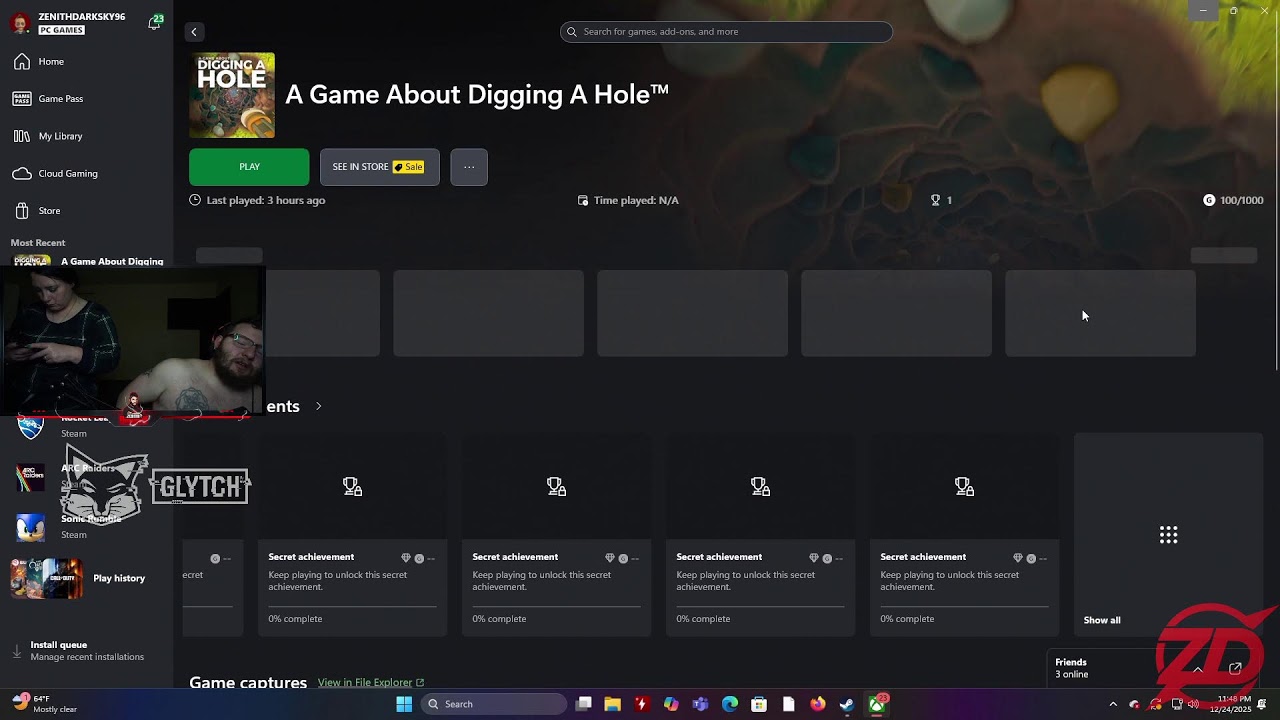This screenshot has height=720, width=1280.
Task: Click the Last played clock icon
Action: click(x=195, y=200)
